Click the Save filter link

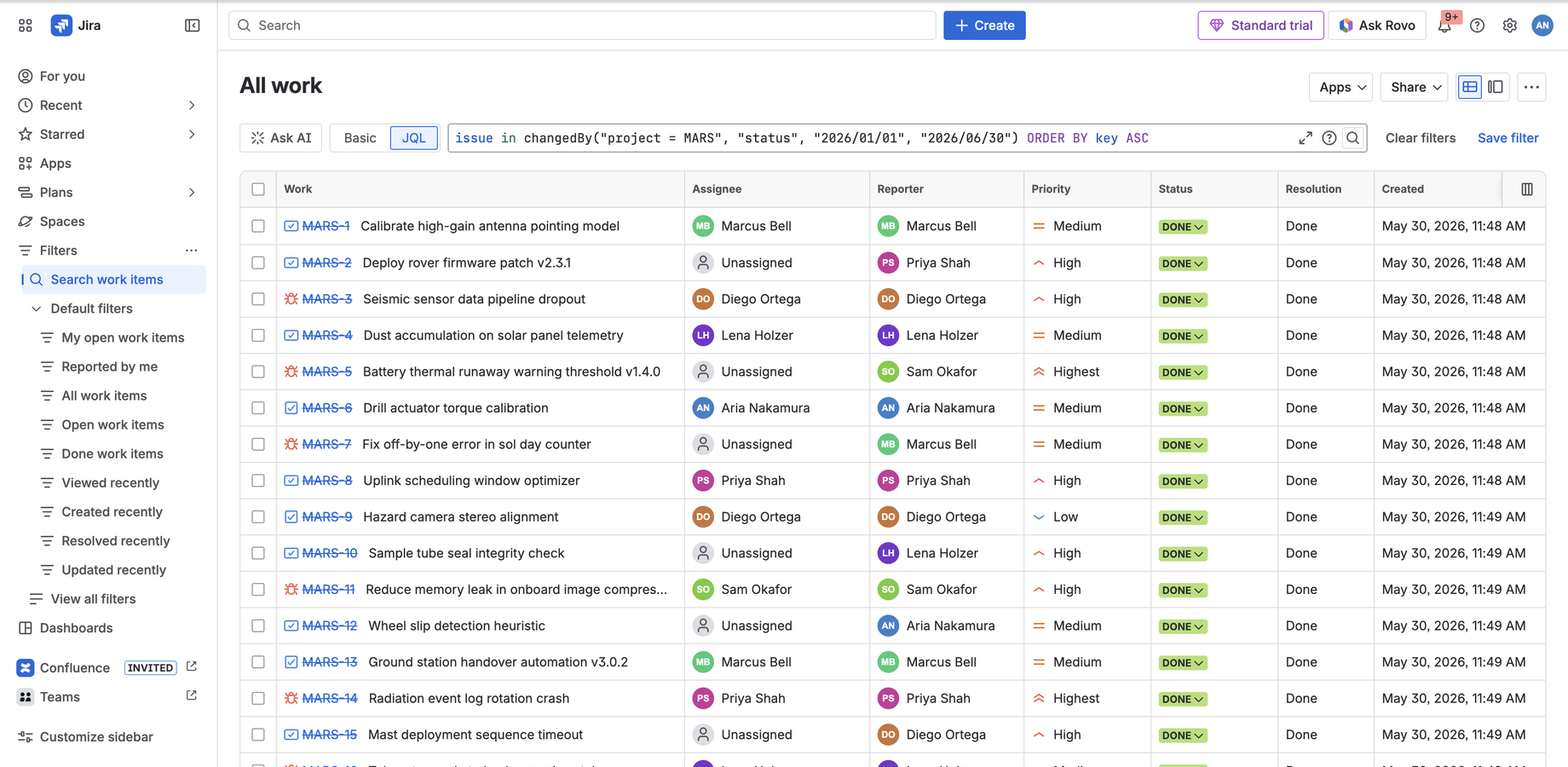(x=1507, y=138)
